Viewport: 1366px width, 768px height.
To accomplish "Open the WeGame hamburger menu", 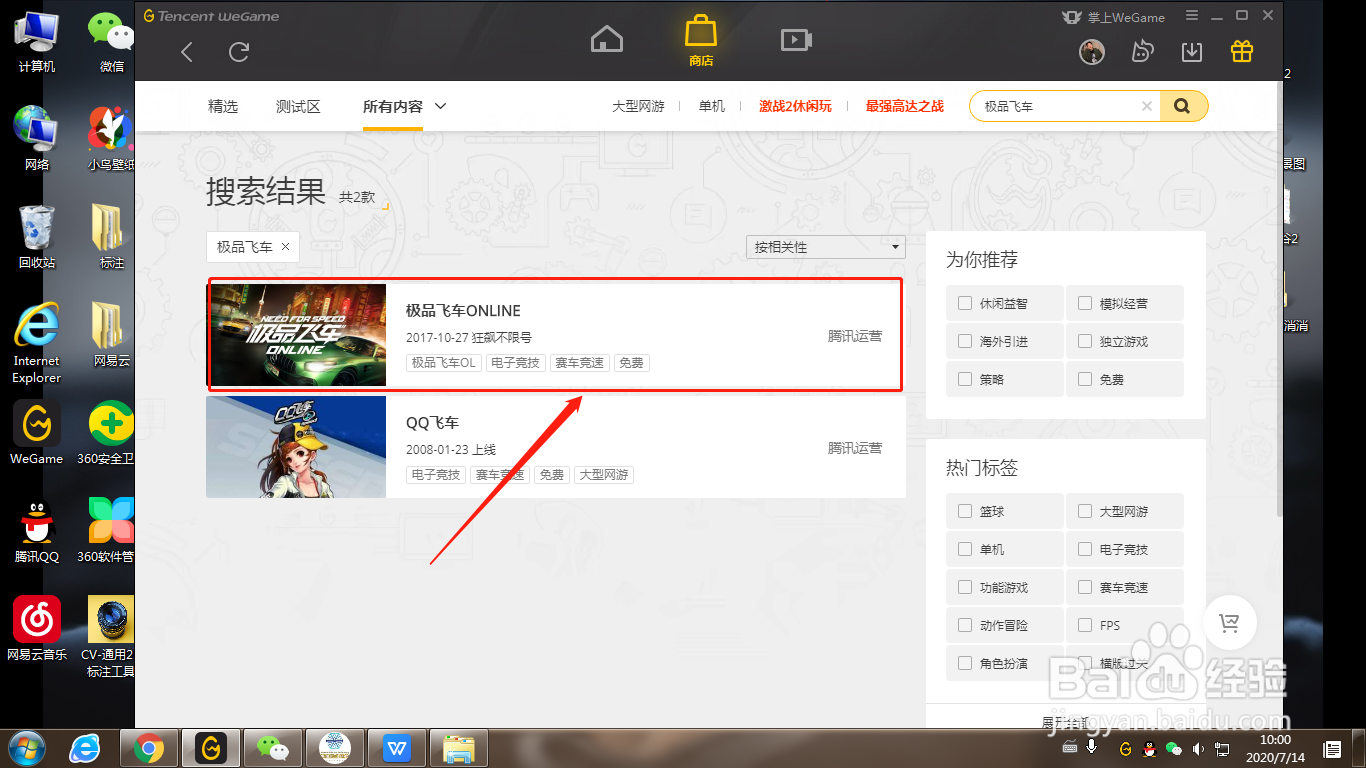I will [x=1192, y=16].
